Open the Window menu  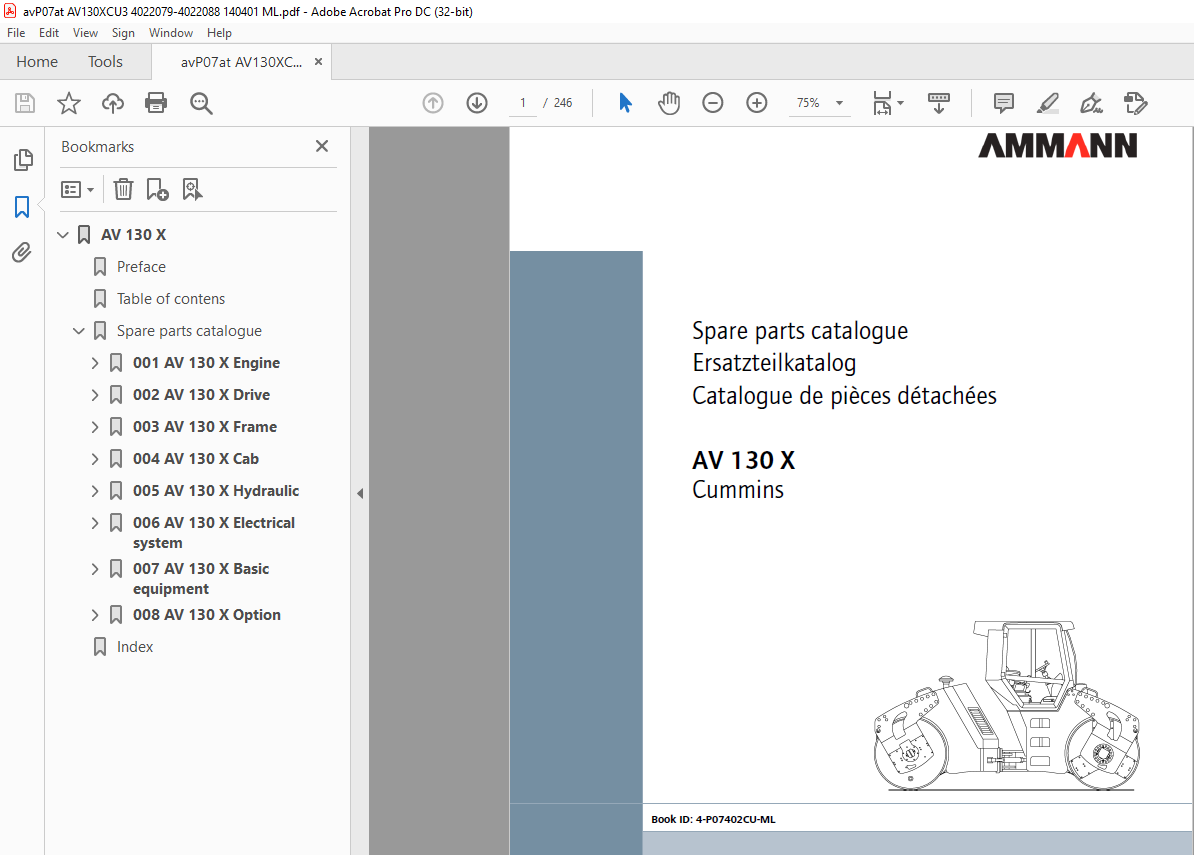click(x=171, y=33)
